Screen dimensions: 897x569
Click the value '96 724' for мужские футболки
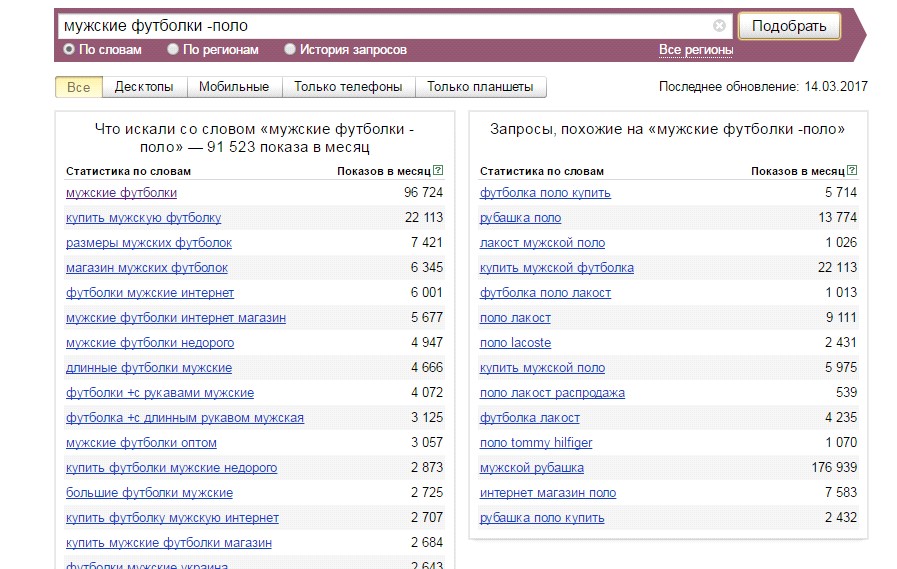tap(423, 193)
